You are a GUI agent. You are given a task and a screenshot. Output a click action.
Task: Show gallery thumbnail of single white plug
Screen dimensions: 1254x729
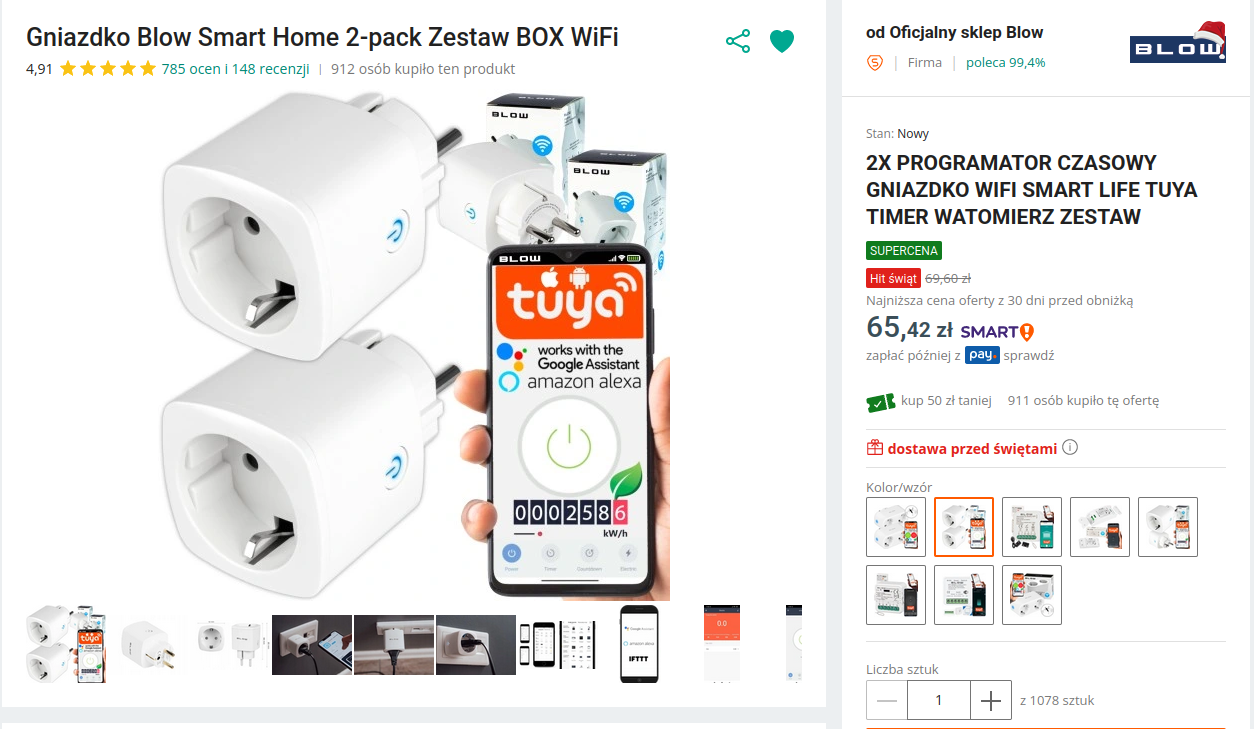(x=147, y=643)
